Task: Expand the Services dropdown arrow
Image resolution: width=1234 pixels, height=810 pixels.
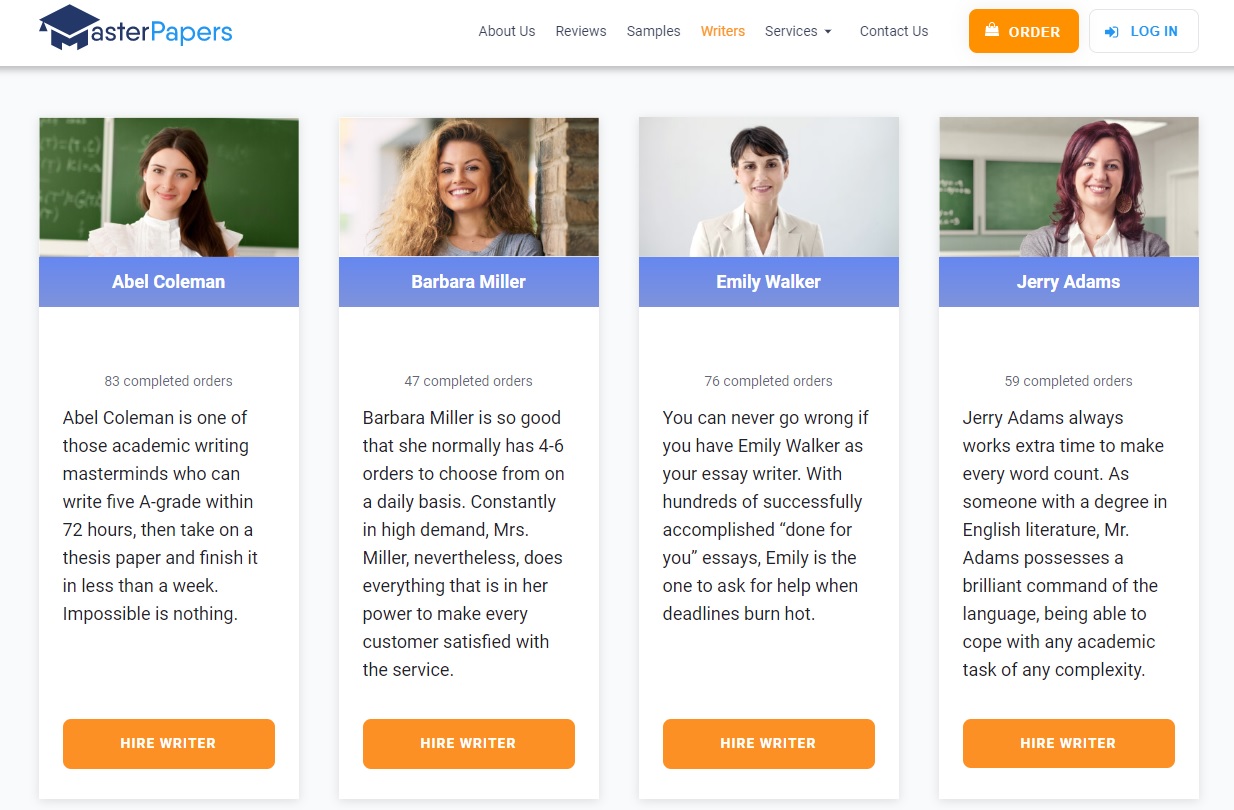Action: (x=828, y=32)
